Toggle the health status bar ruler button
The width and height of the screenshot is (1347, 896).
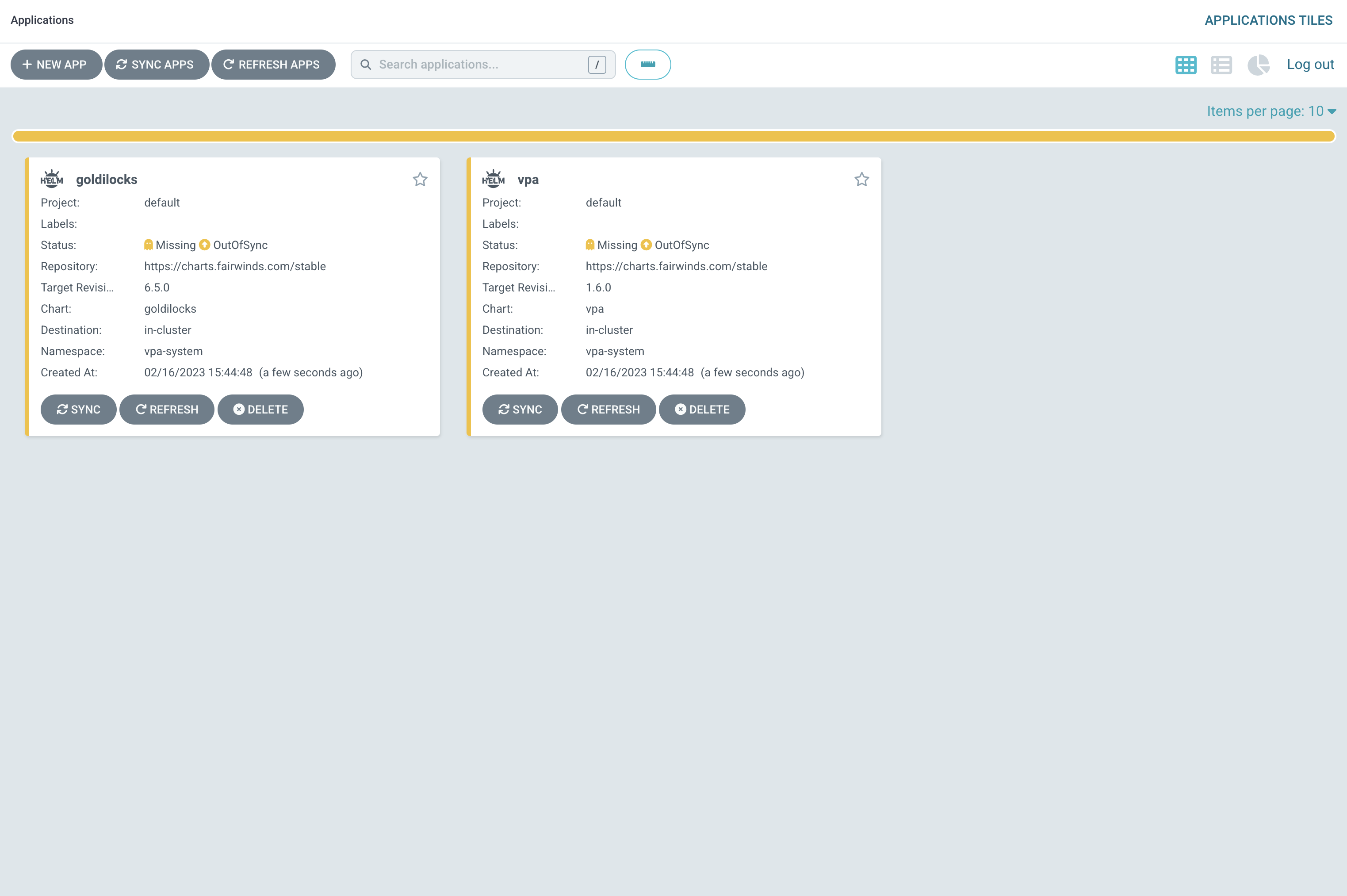click(x=648, y=65)
